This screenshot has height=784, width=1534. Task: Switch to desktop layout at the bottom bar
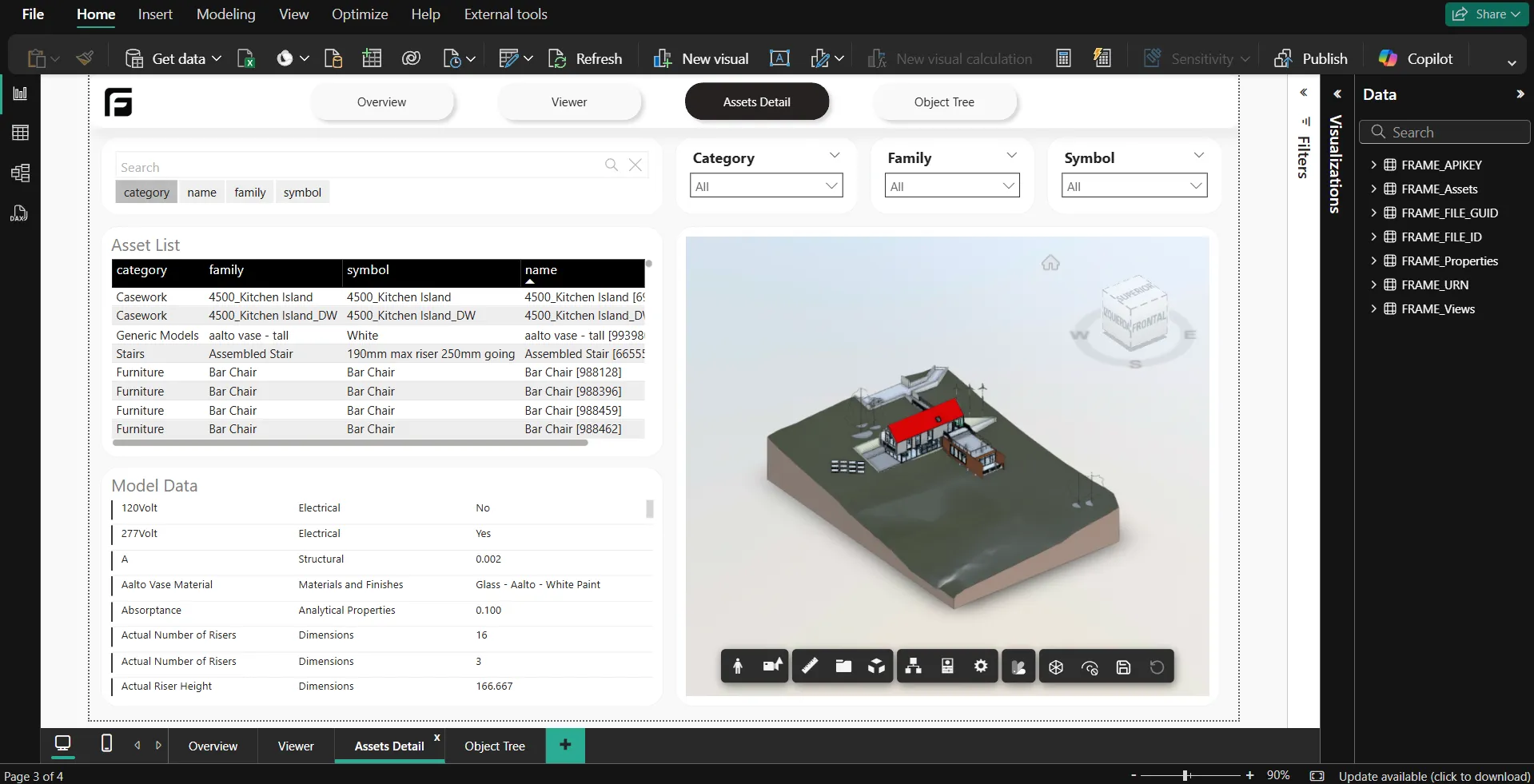click(x=62, y=743)
